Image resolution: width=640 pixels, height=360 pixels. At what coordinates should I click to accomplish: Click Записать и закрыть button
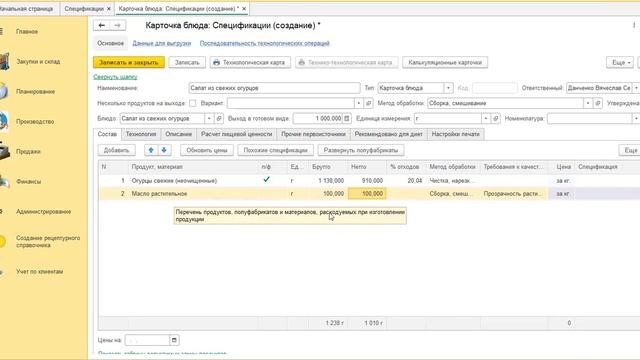pyautogui.click(x=129, y=62)
